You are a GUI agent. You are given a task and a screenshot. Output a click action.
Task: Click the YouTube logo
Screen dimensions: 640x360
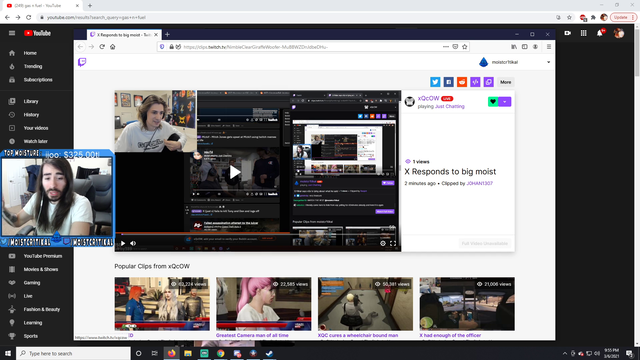coord(37,33)
